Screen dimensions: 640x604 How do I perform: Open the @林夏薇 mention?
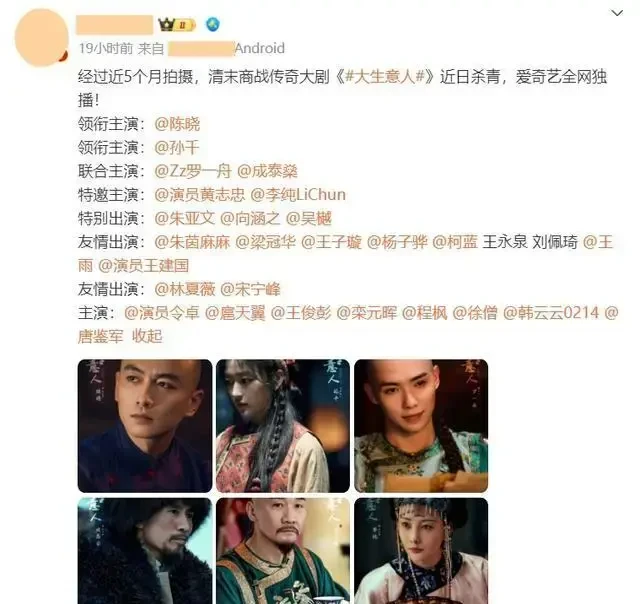click(184, 290)
